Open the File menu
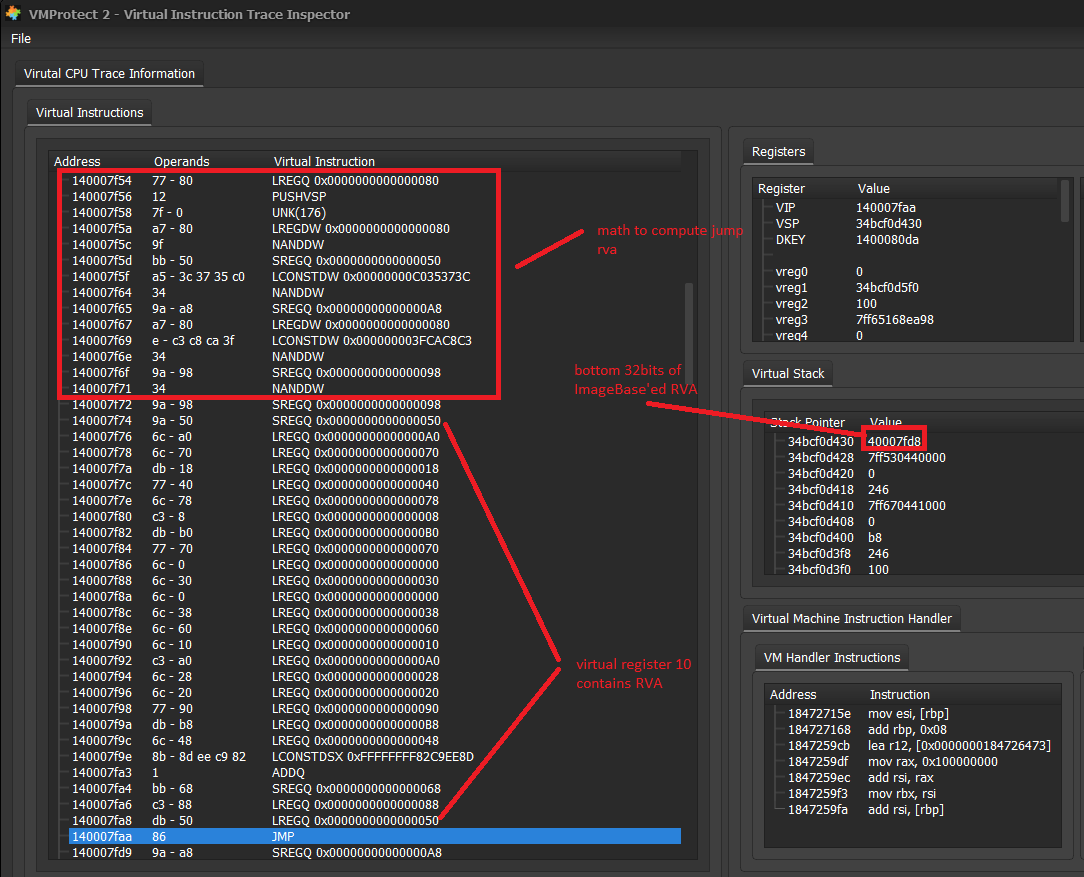Screen dimensions: 1084x877 pos(21,38)
